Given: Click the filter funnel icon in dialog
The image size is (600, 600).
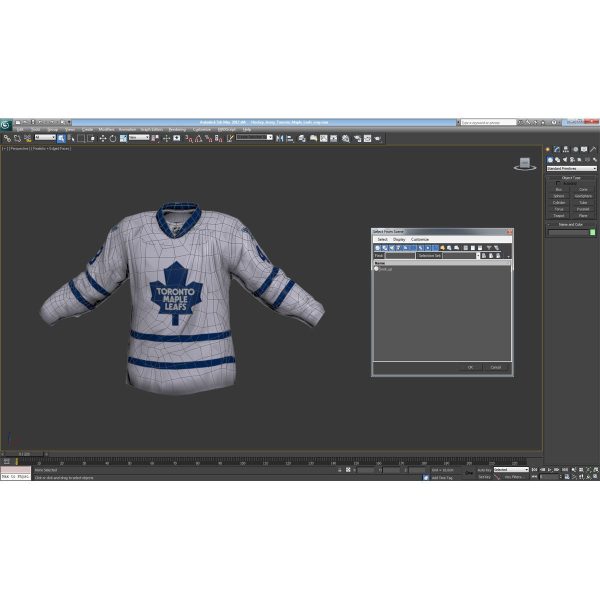Looking at the screenshot, I should (x=489, y=248).
